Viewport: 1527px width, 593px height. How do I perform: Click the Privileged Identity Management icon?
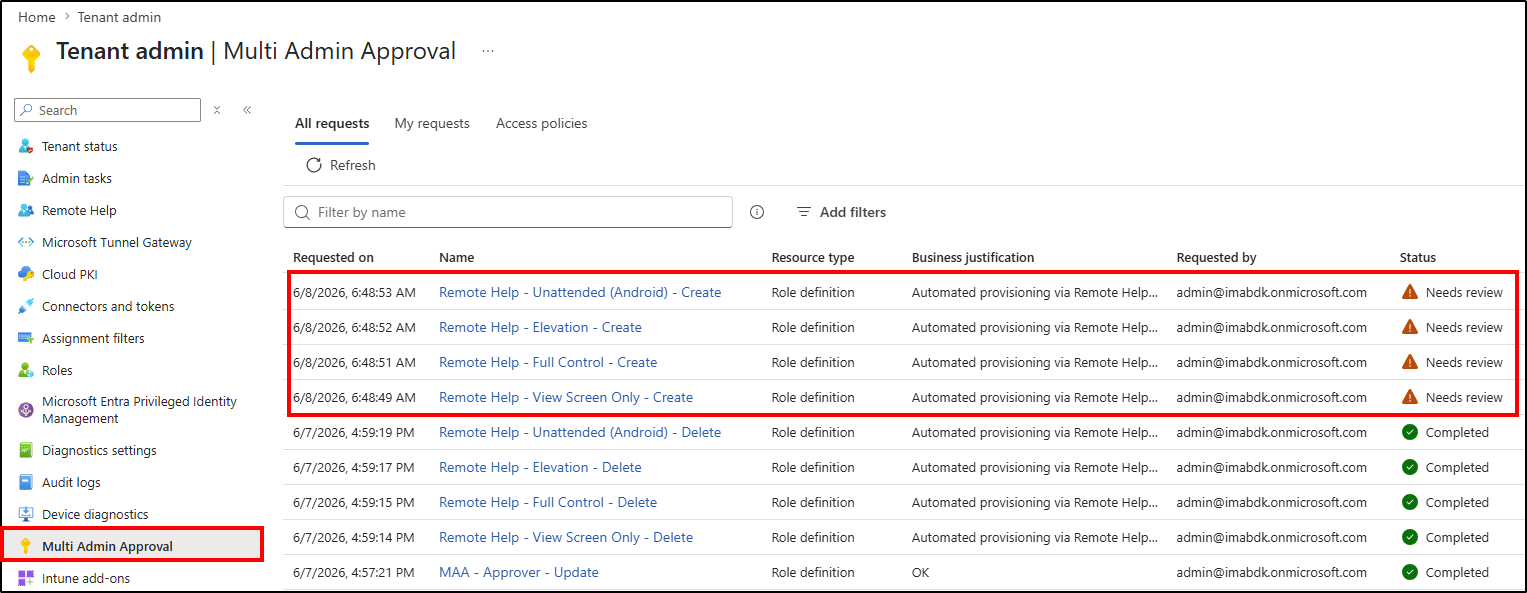tap(26, 410)
